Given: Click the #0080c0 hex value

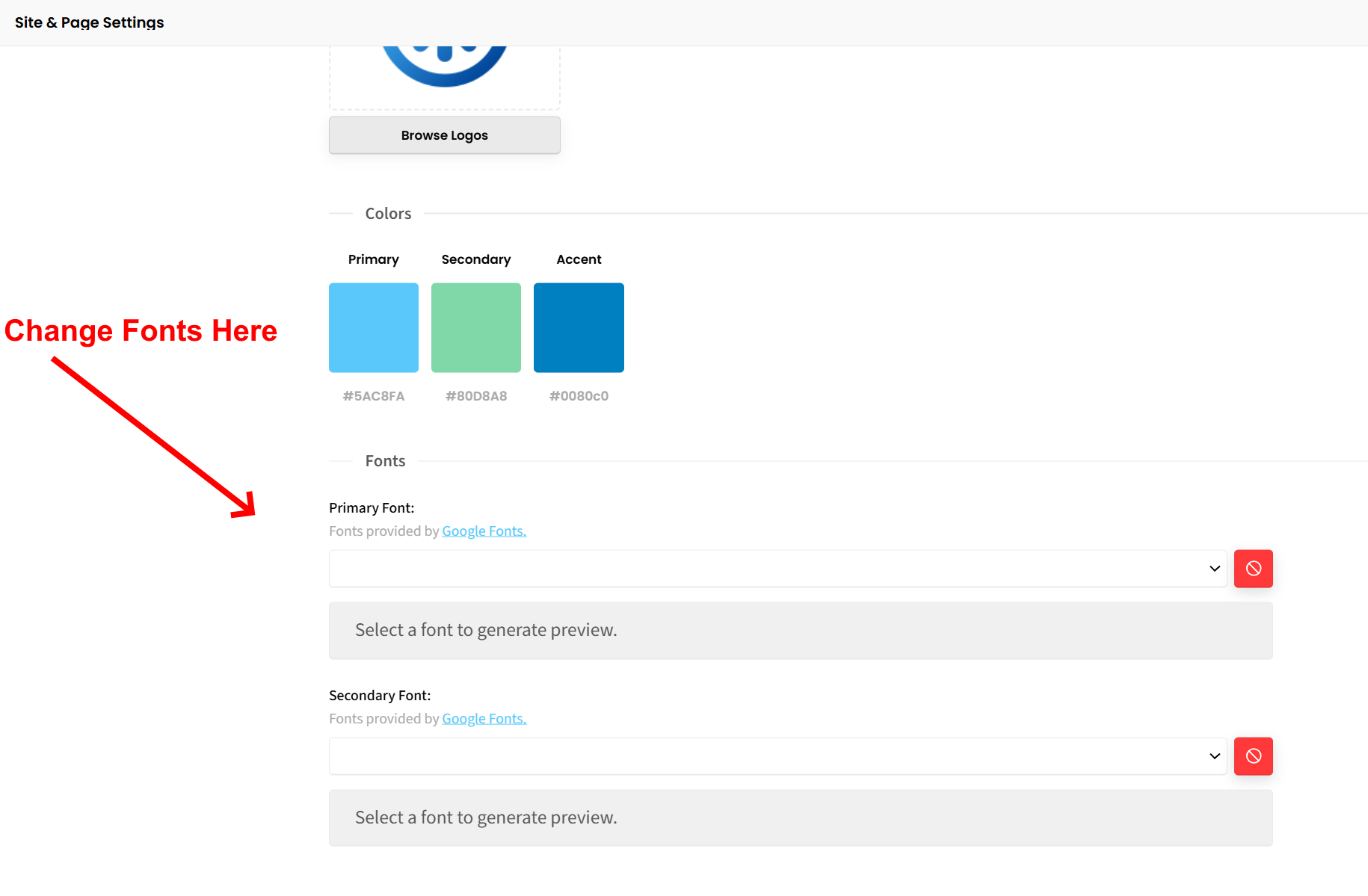Looking at the screenshot, I should click(579, 396).
